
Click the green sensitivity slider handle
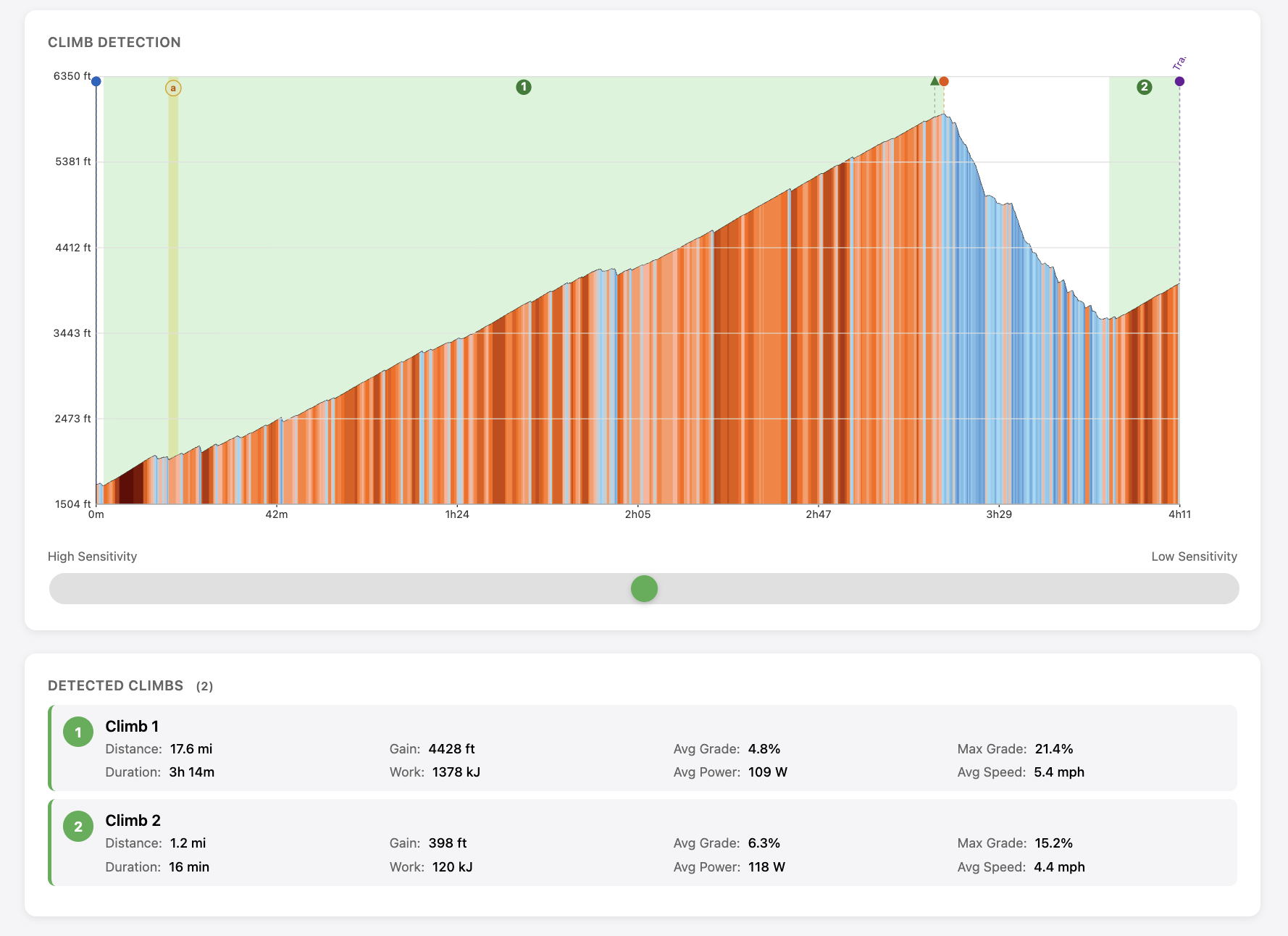[643, 588]
